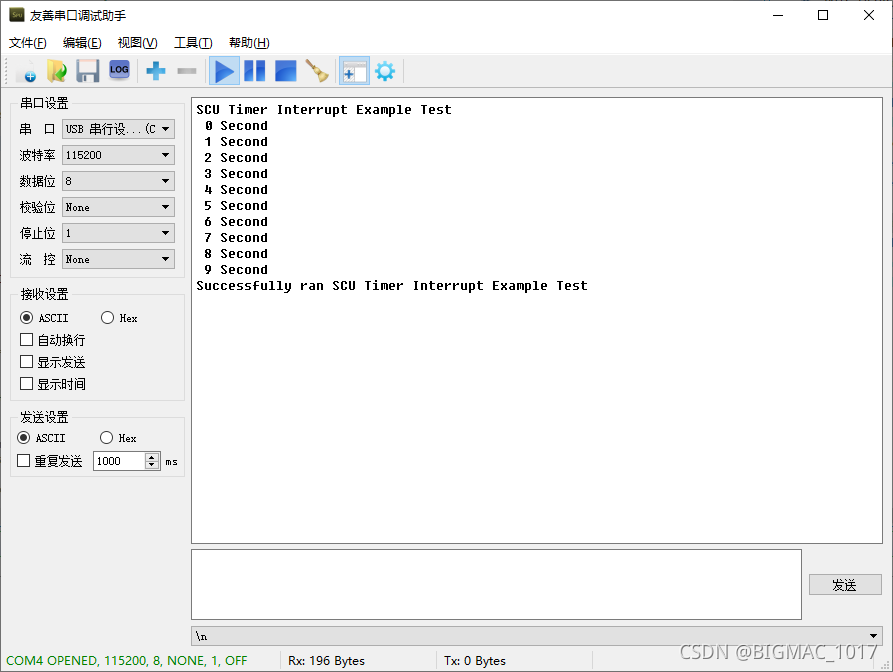Click the blue plus icon in toolbar
This screenshot has width=893, height=672.
click(x=155, y=71)
